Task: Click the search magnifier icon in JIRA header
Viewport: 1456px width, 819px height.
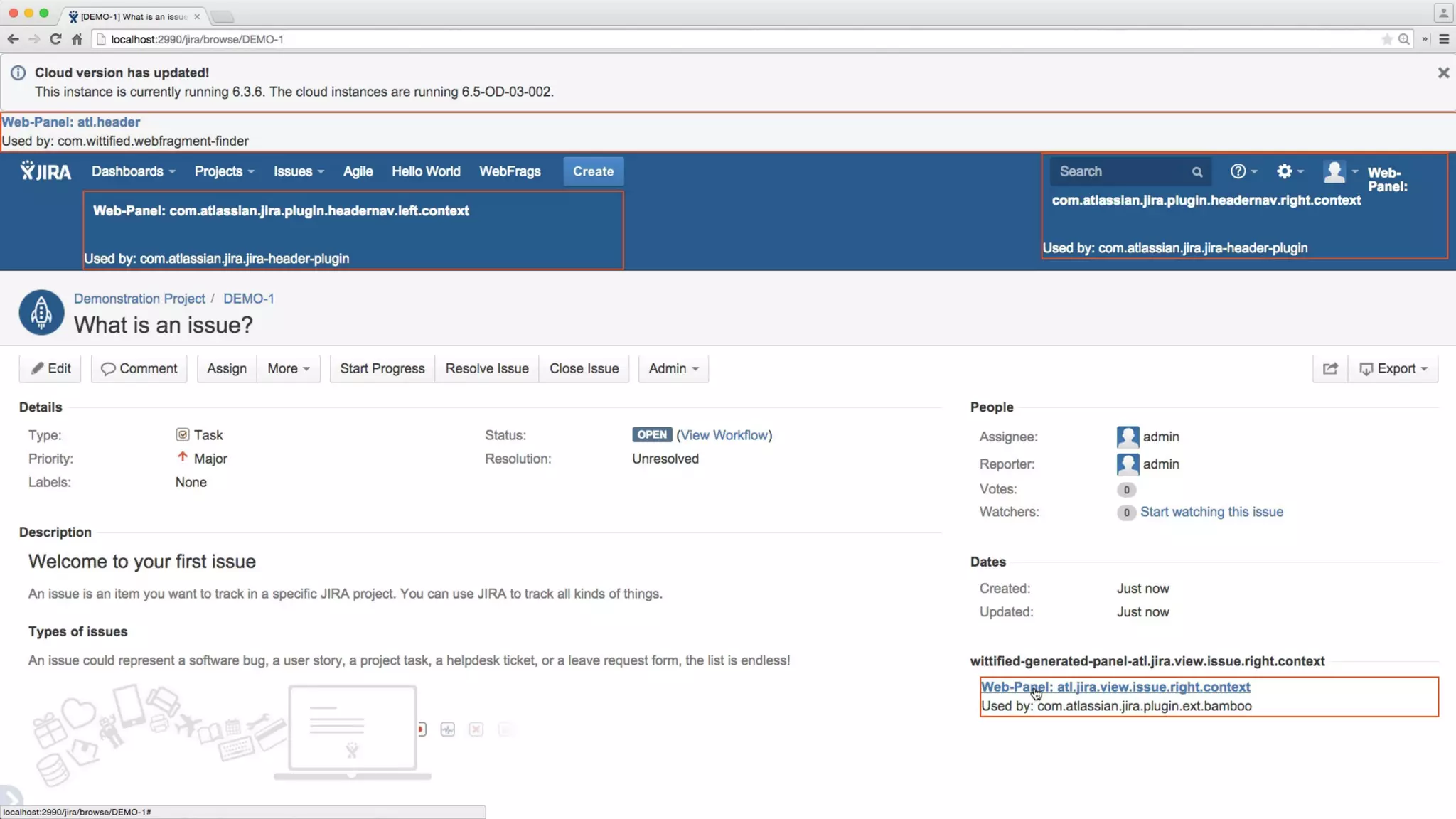Action: click(x=1197, y=172)
